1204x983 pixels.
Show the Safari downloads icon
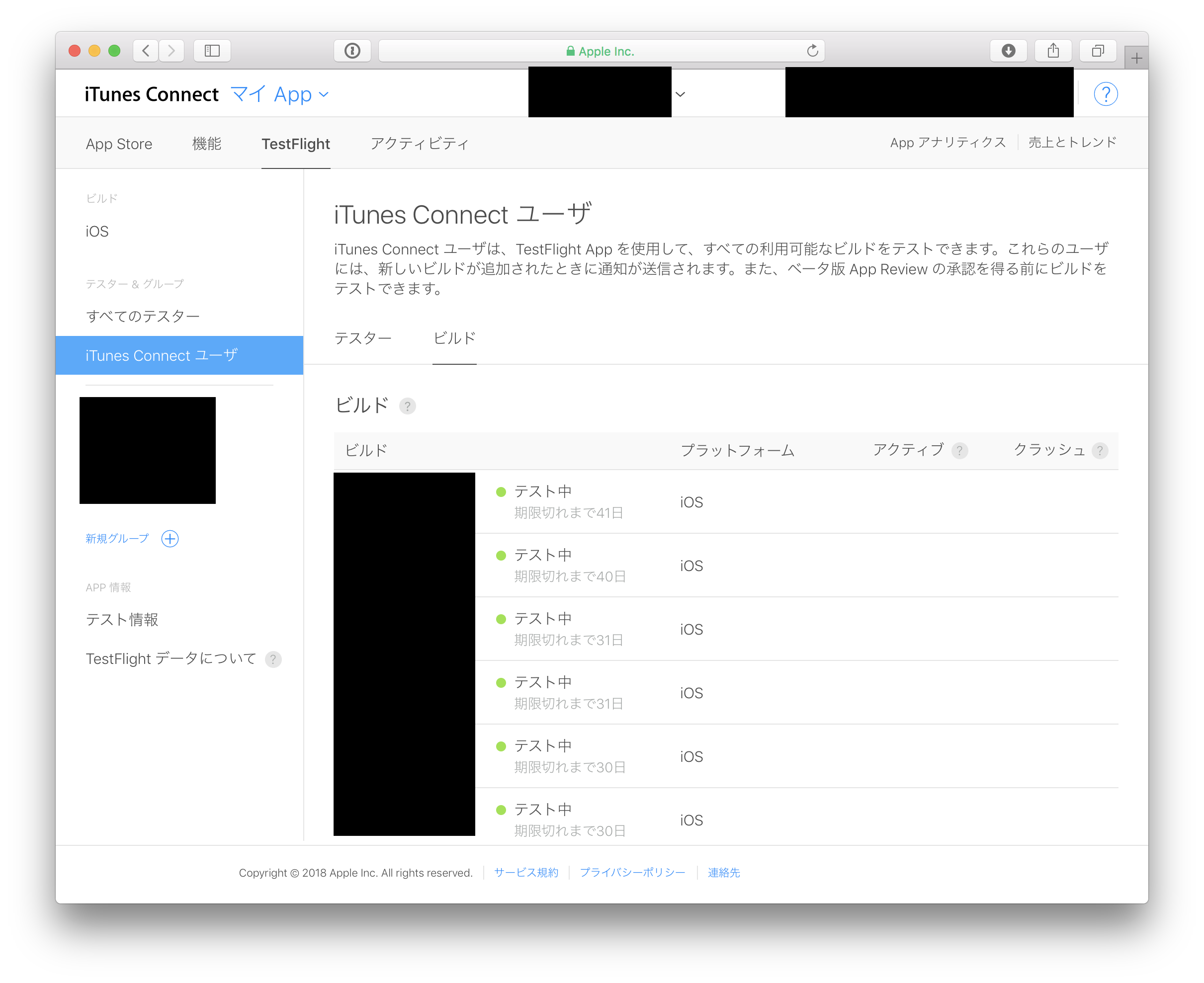[1008, 51]
